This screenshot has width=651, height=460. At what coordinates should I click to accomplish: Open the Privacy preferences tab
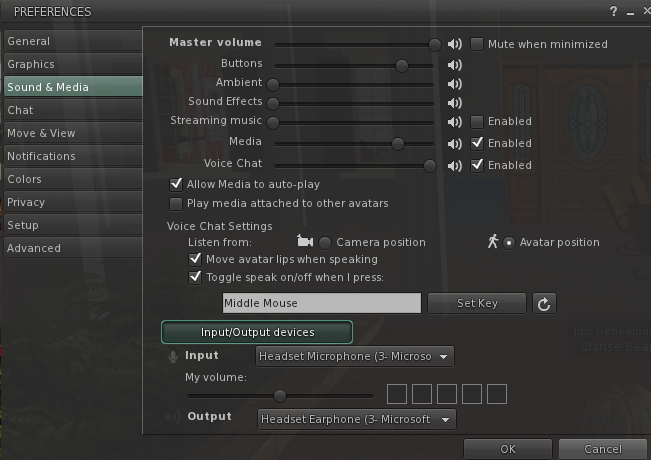point(73,202)
